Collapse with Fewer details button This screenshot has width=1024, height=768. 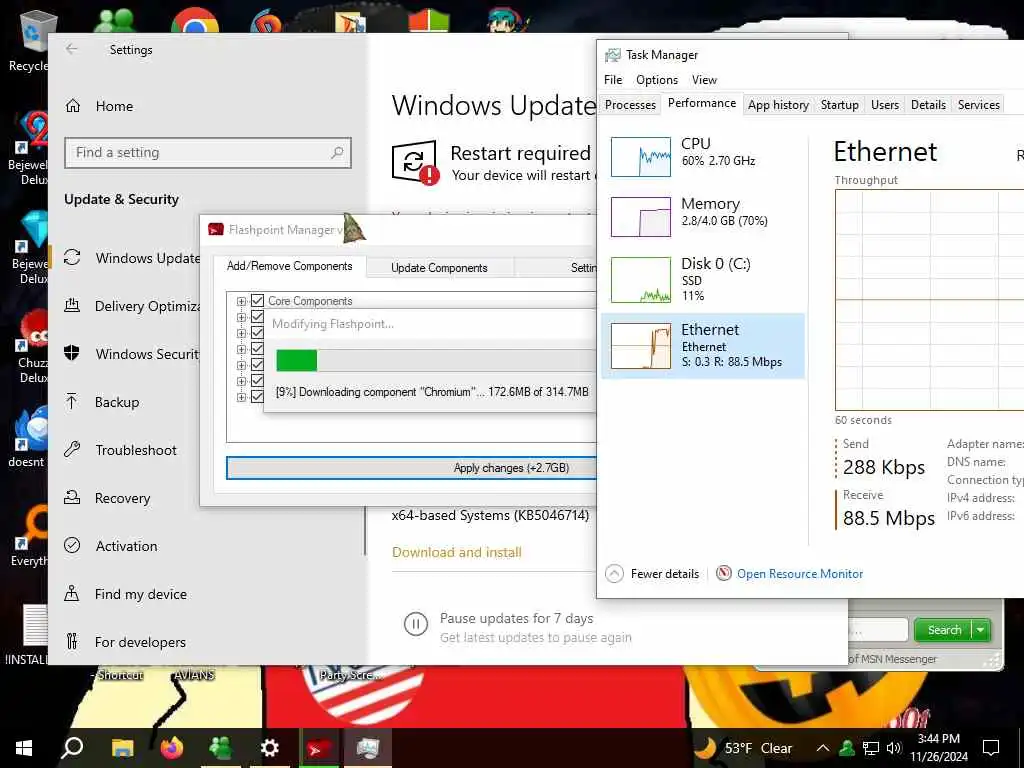pyautogui.click(x=652, y=573)
